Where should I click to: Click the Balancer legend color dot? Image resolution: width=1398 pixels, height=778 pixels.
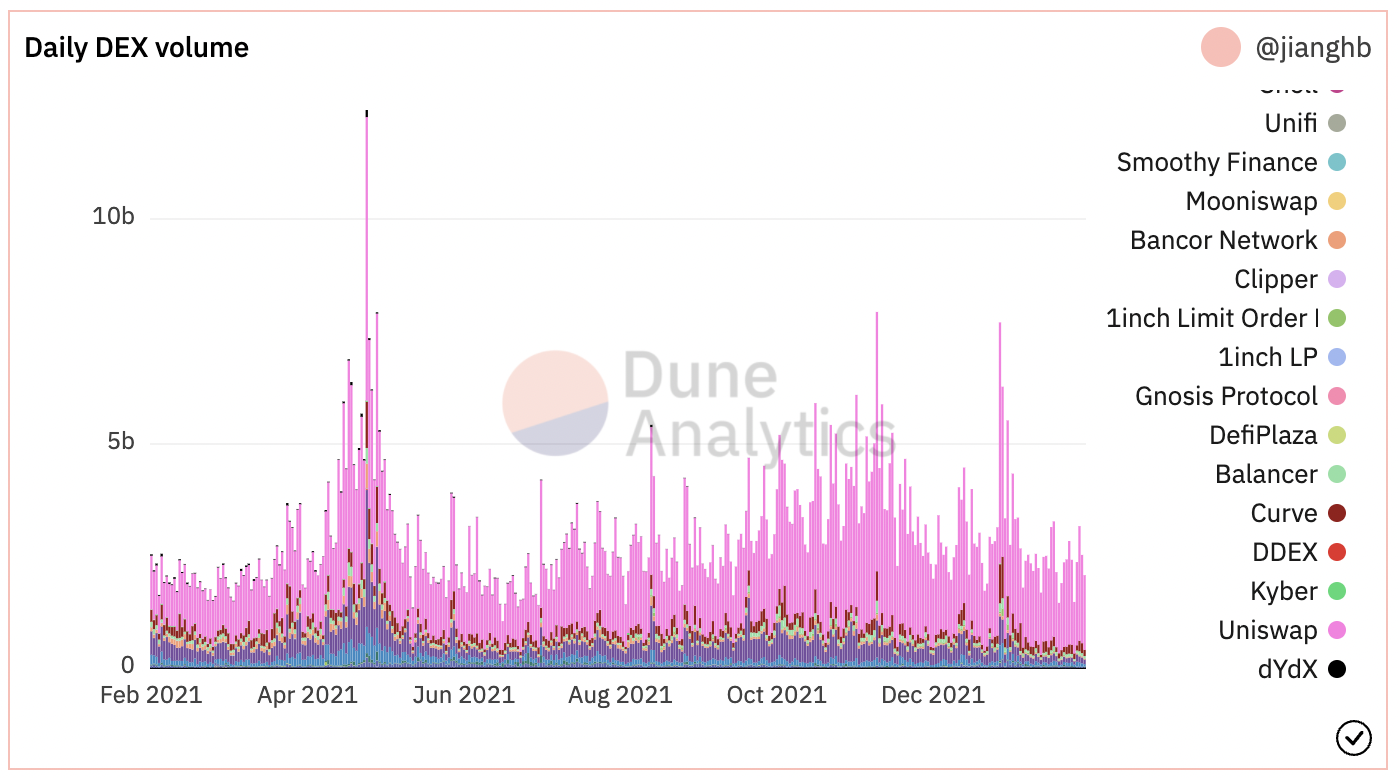tap(1337, 475)
